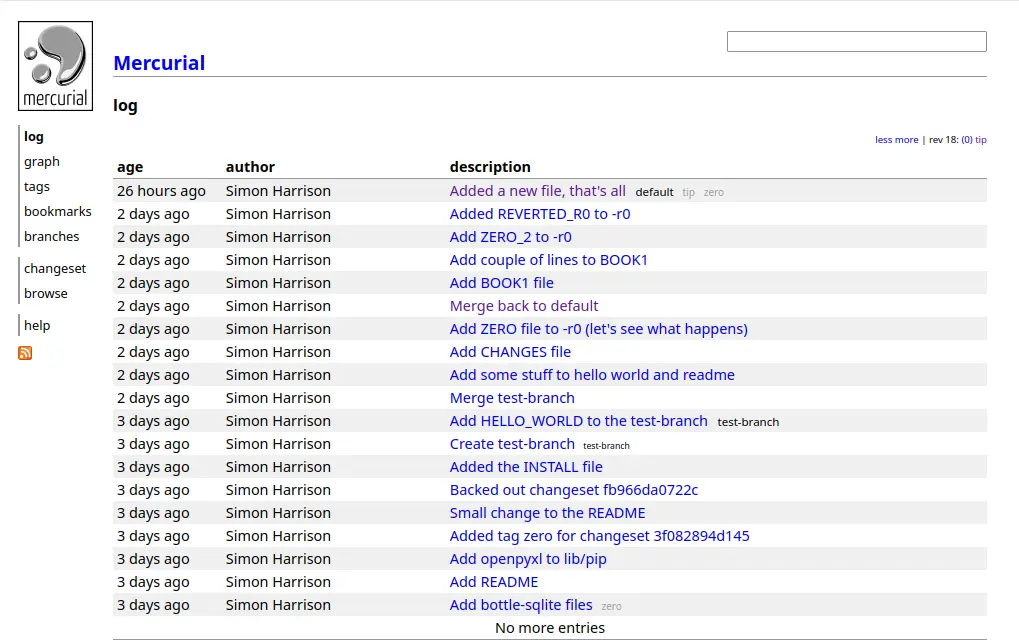Viewport: 1019px width, 640px height.
Task: Open 'Add CHANGES file' changeset
Action: 510,352
